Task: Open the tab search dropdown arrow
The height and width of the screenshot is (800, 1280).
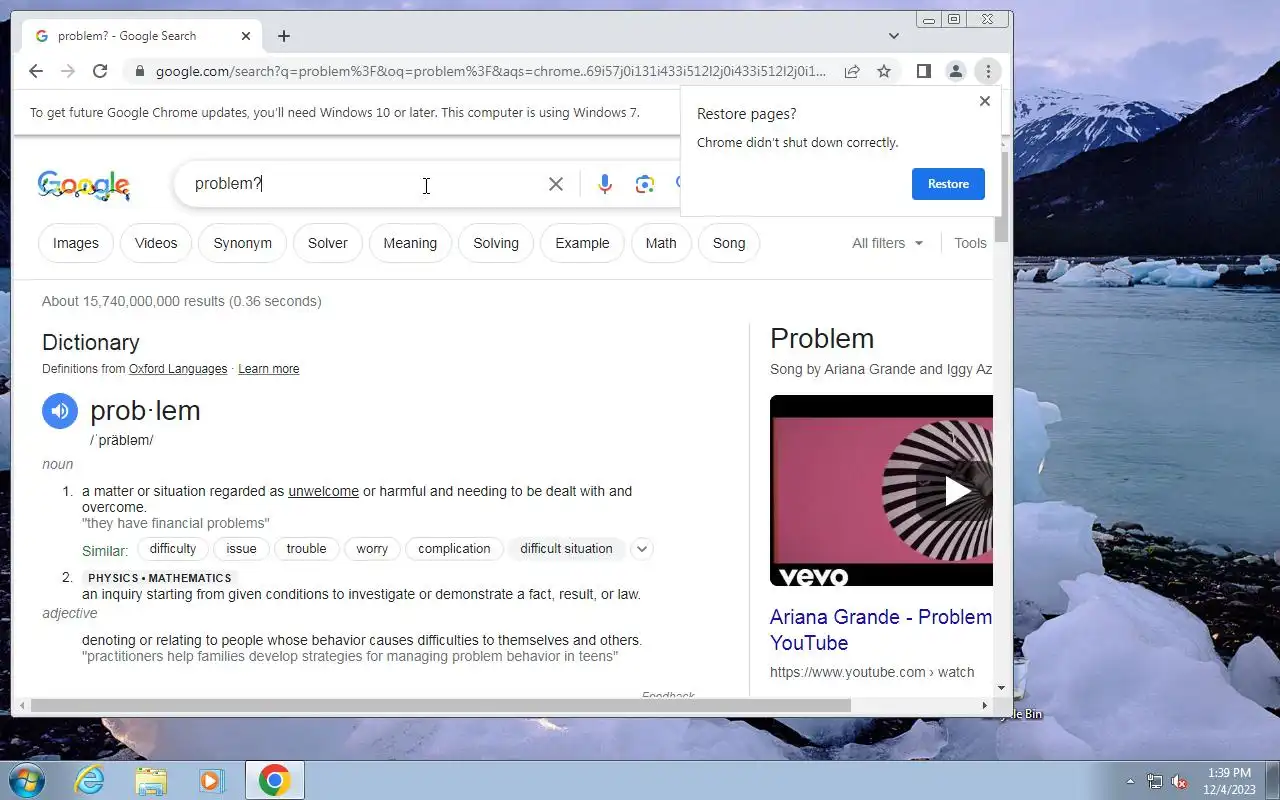Action: [894, 36]
